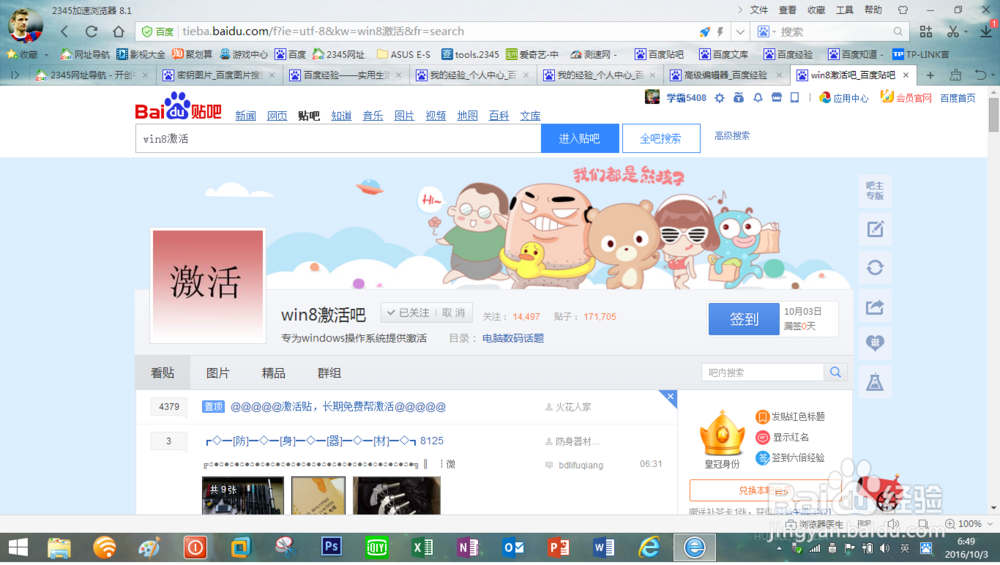The height and width of the screenshot is (565, 1000).
Task: Expand the 收藏 bookmarks dropdown
Action: pyautogui.click(x=46, y=55)
